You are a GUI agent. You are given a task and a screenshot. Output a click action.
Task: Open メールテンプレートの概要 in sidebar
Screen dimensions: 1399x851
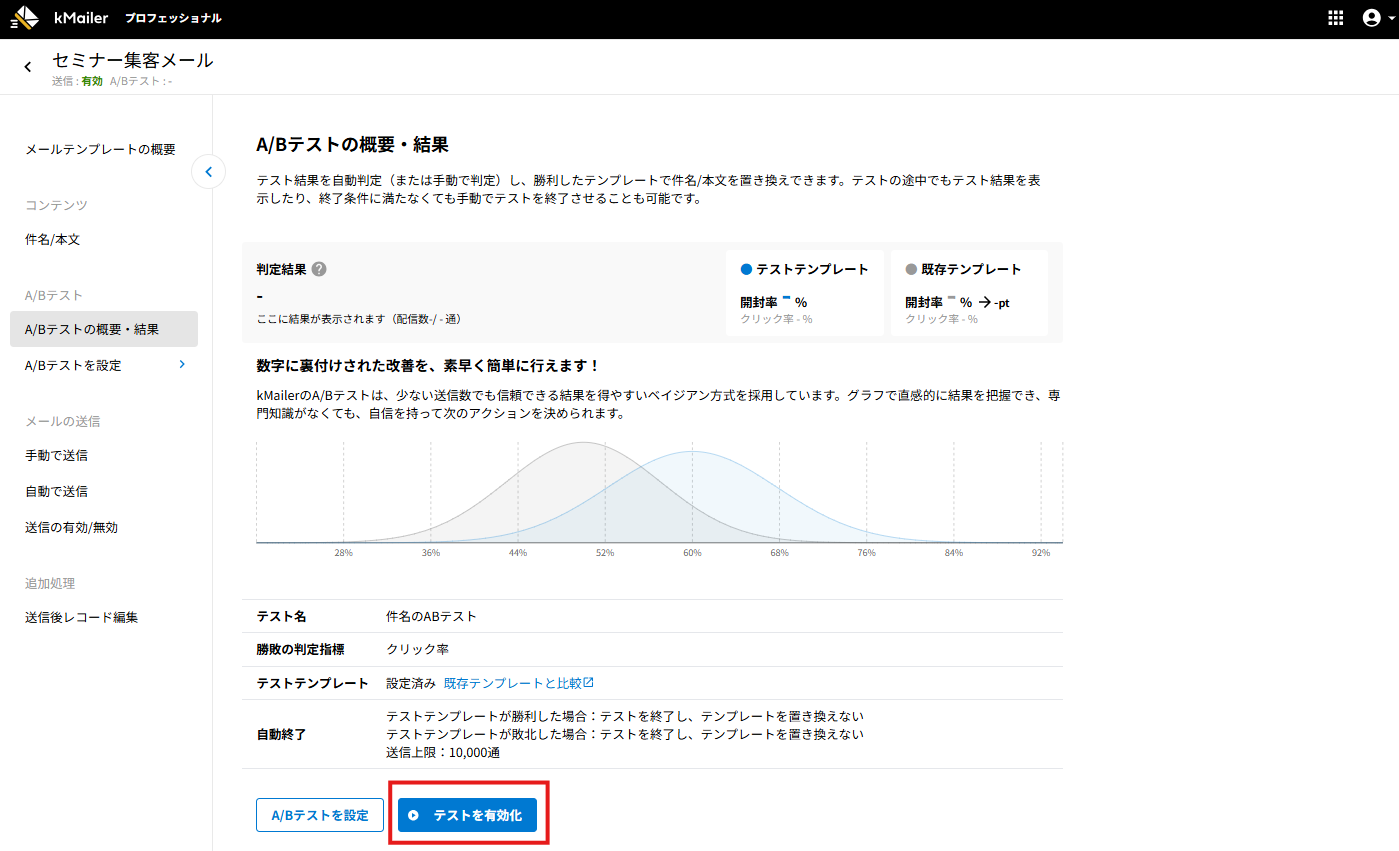pos(100,149)
